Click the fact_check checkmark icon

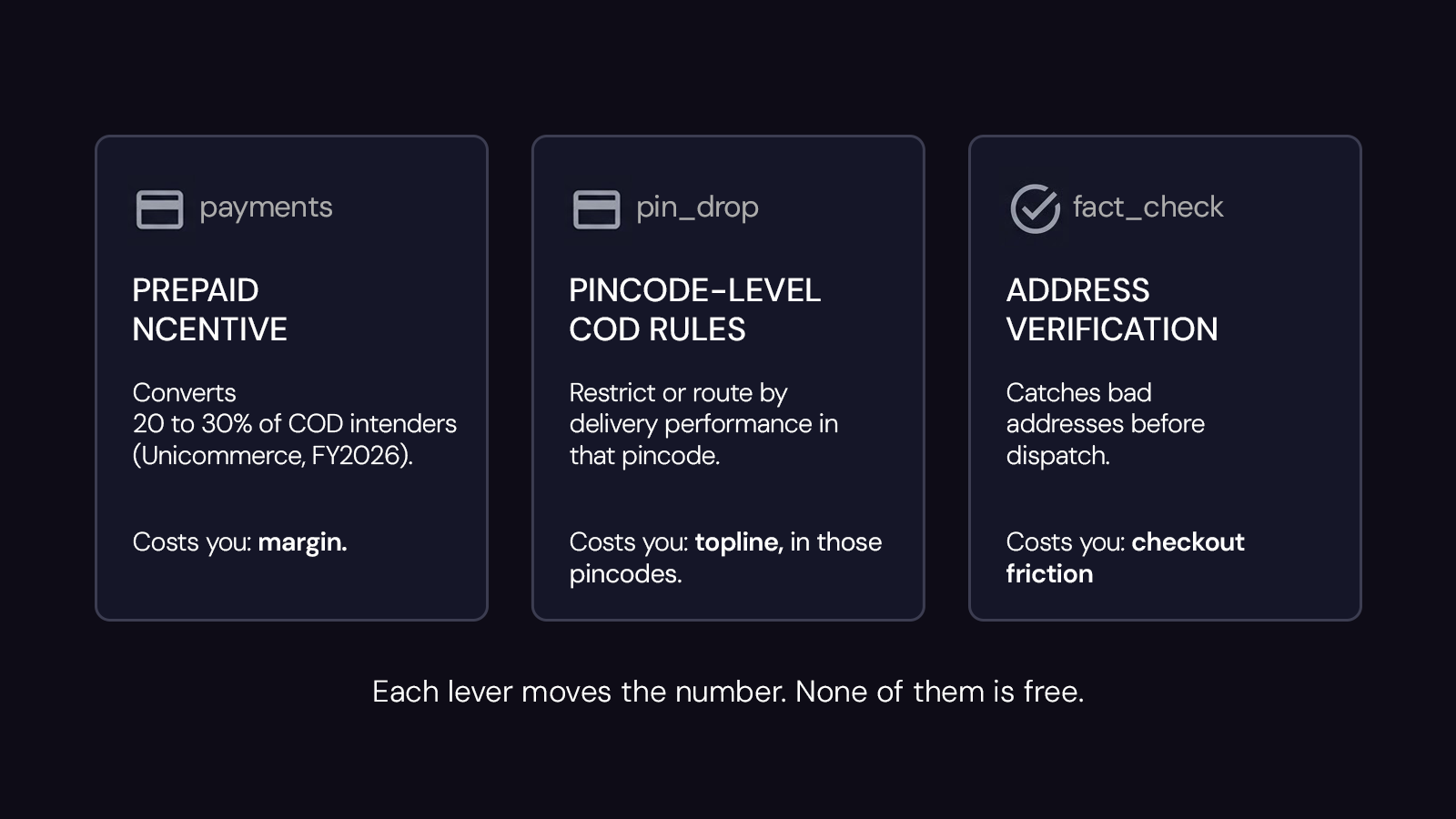pyautogui.click(x=1035, y=208)
